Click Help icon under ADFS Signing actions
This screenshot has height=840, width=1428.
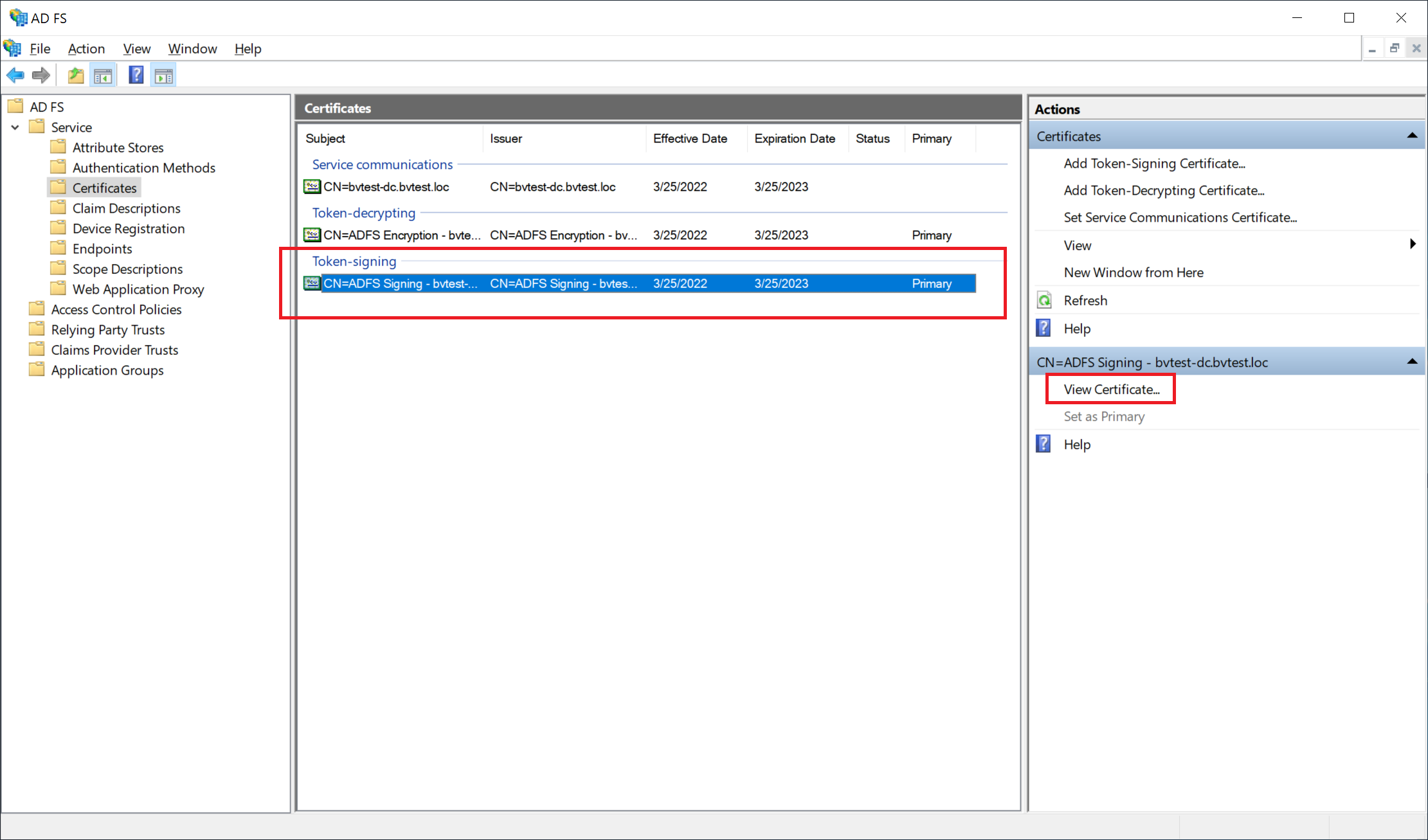(1044, 444)
